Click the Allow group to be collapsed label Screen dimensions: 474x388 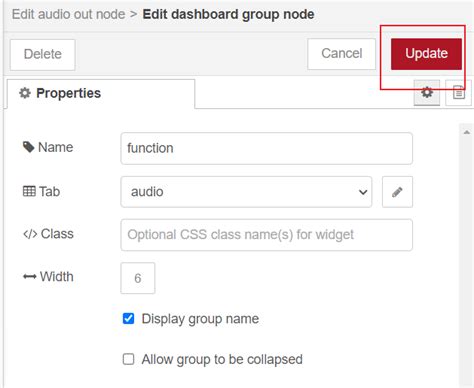[222, 360]
